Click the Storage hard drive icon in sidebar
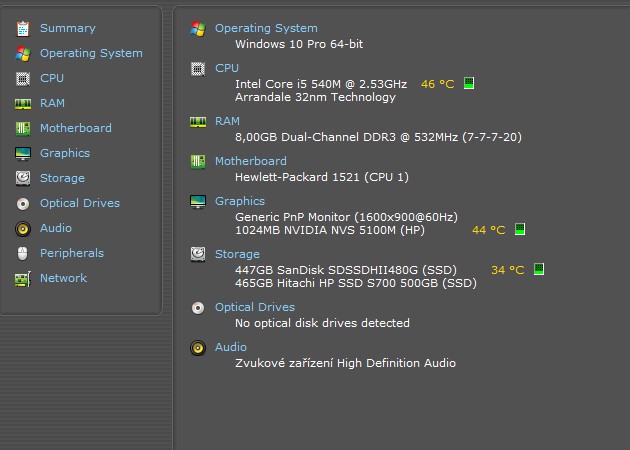 click(x=23, y=178)
